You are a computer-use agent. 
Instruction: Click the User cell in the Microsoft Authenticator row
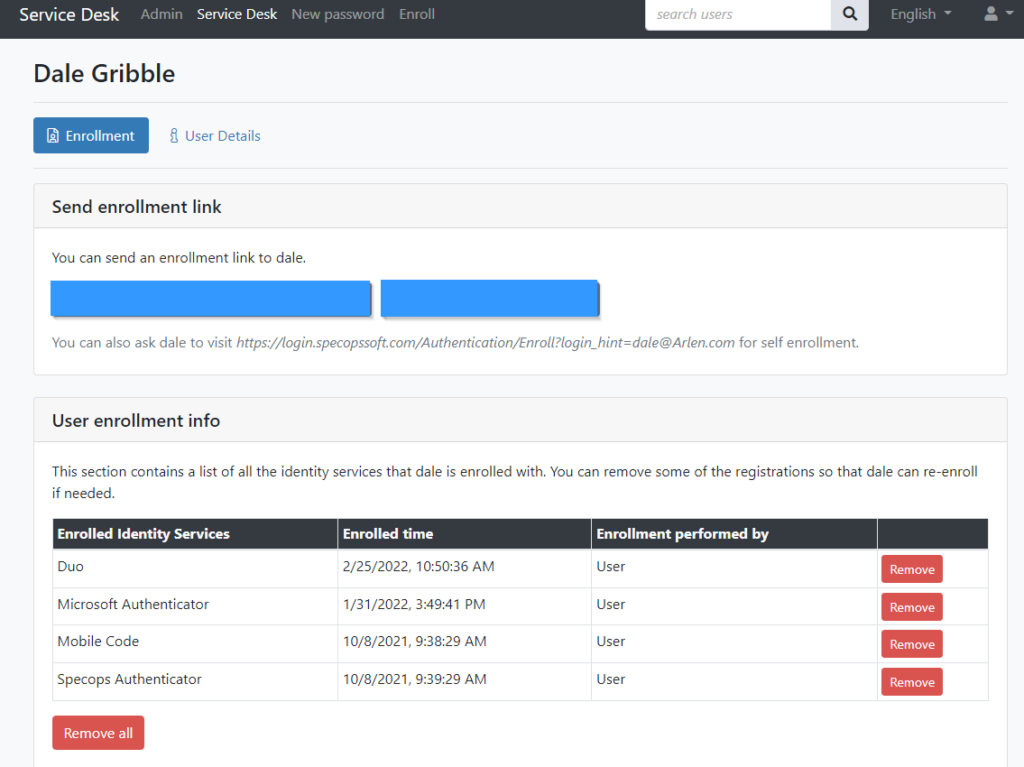734,605
